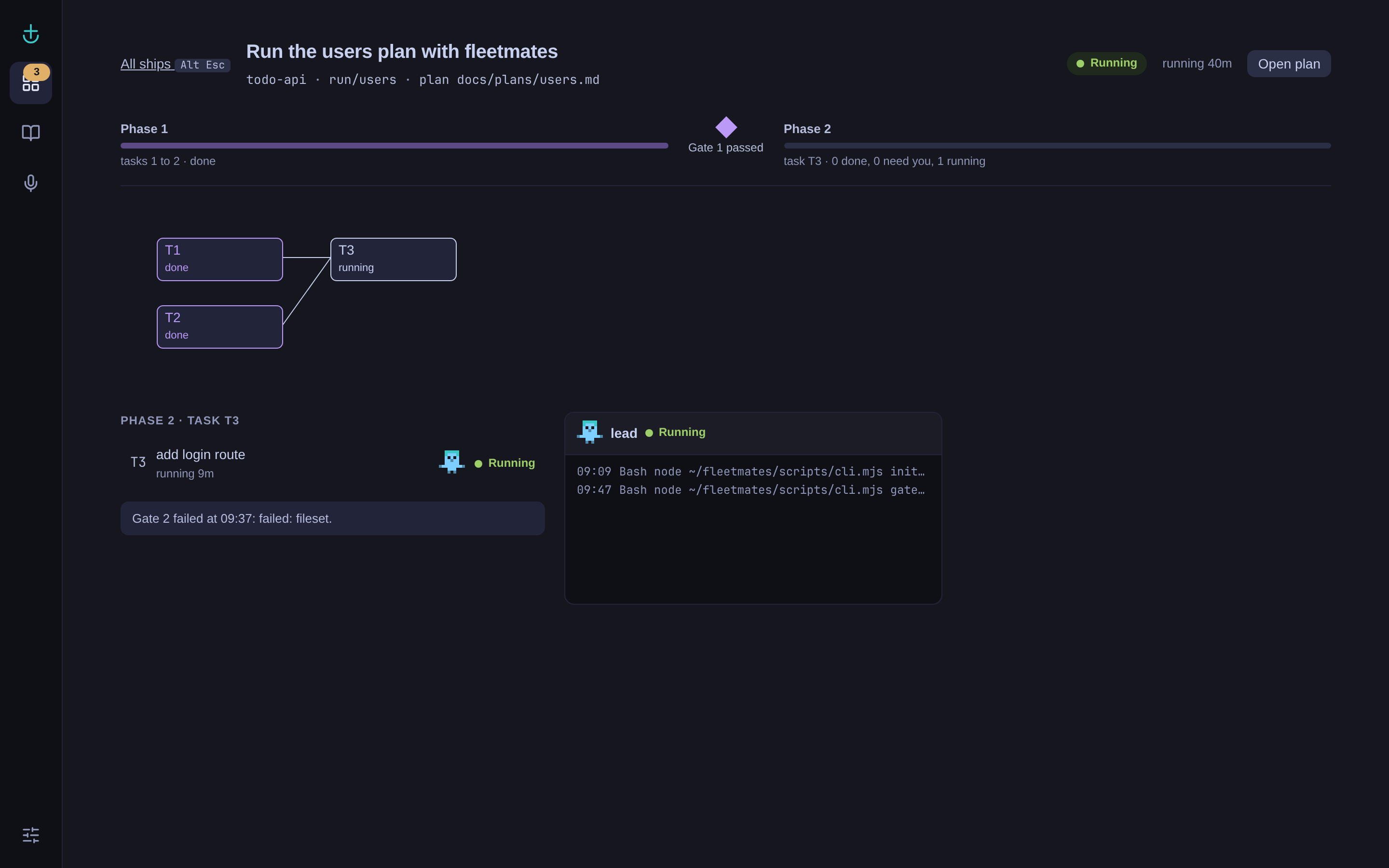The image size is (1389, 868).
Task: Click the 09:47 Bash log line
Action: (751, 489)
